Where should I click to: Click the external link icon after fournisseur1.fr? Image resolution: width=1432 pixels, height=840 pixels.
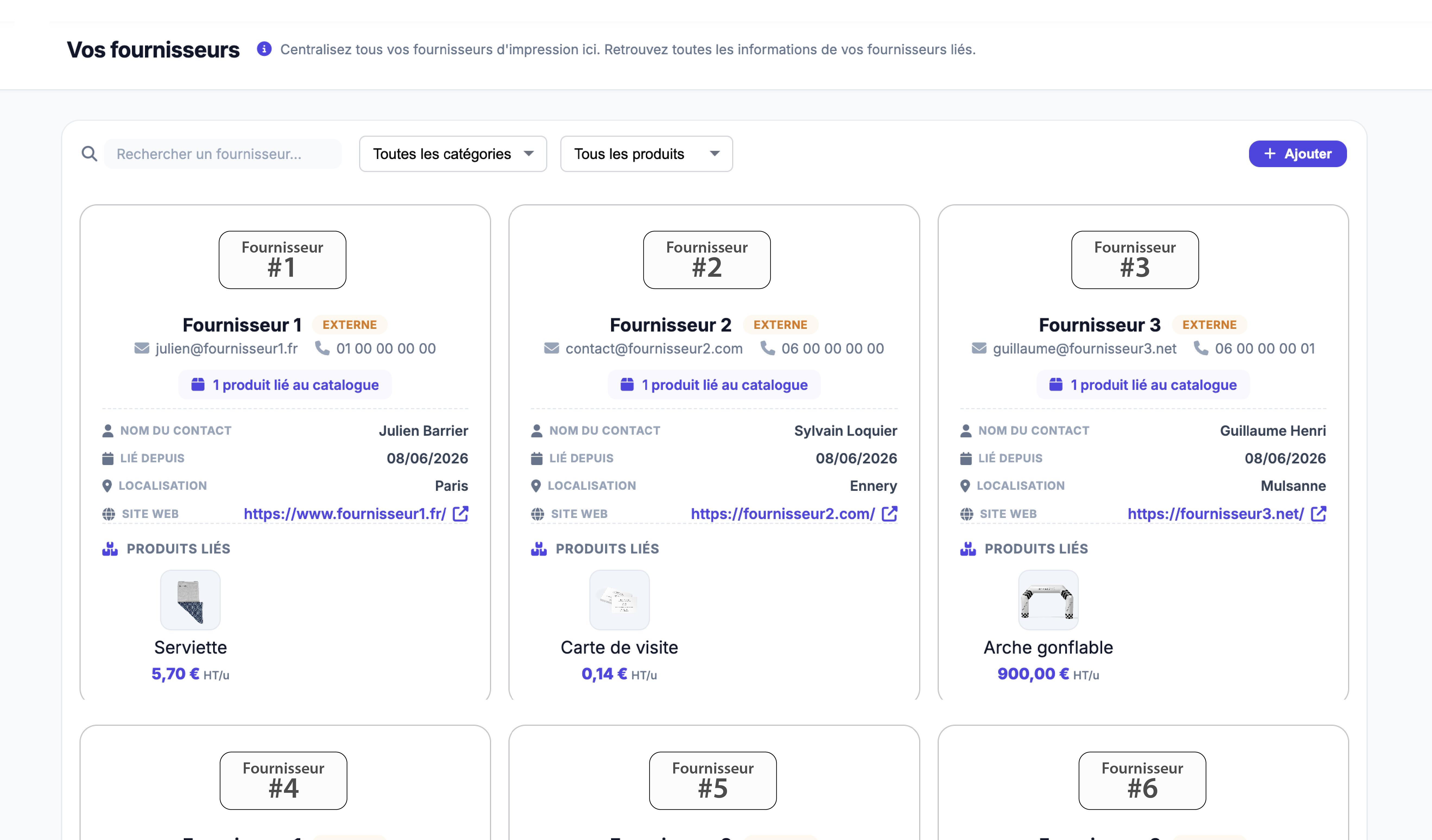pyautogui.click(x=460, y=513)
